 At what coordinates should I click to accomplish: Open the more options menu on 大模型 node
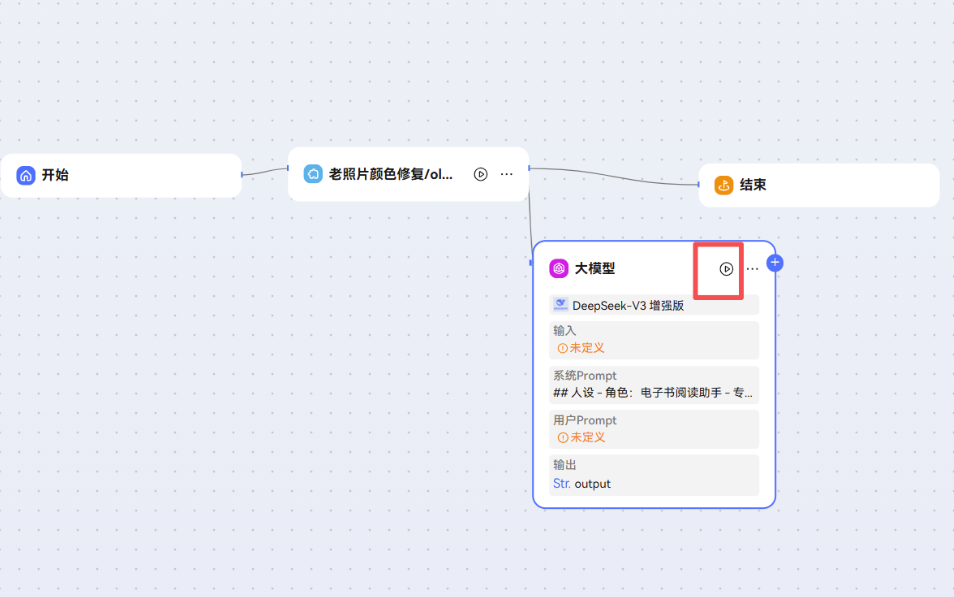pos(752,268)
